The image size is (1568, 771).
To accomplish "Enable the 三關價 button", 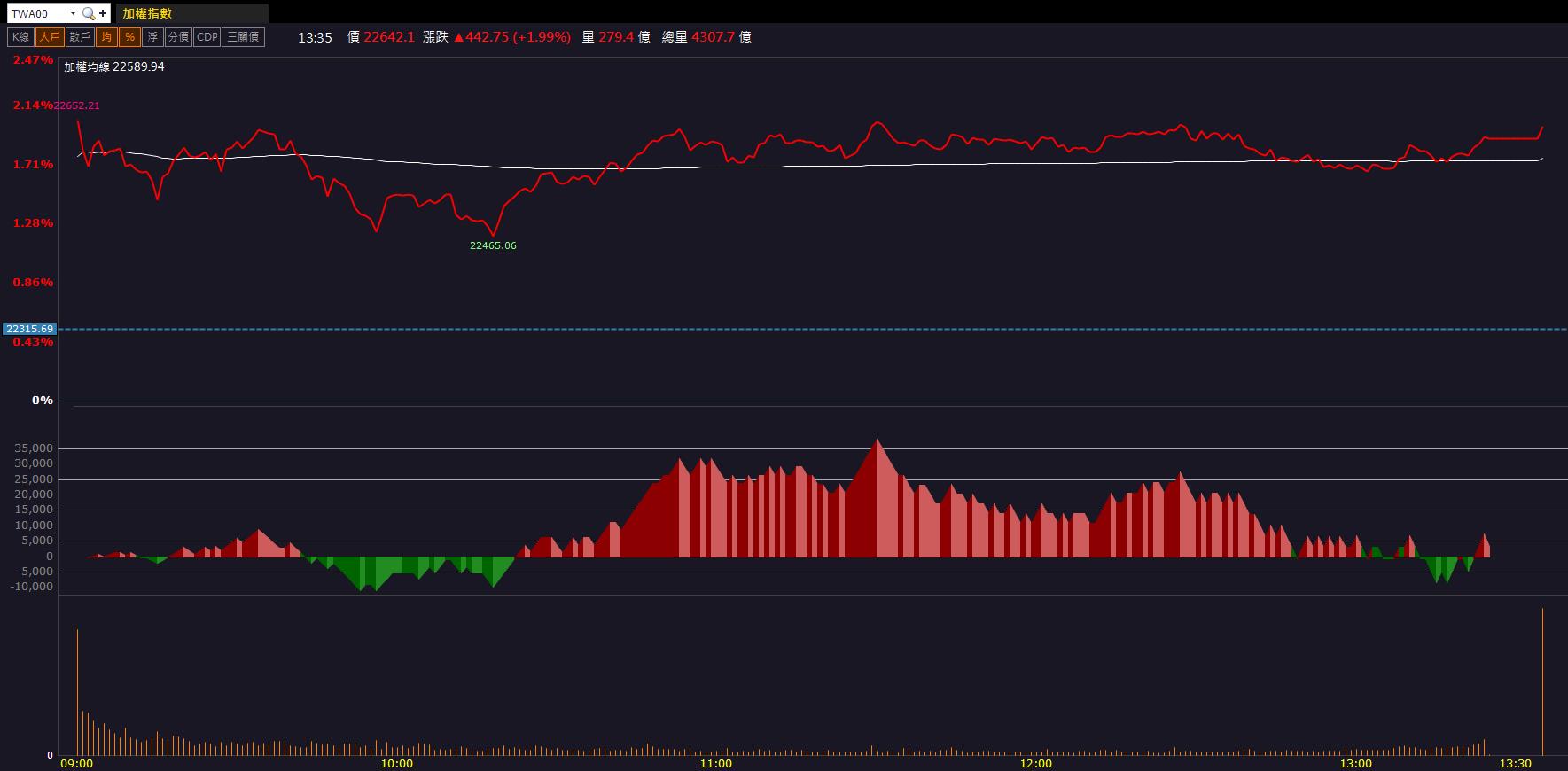I will 243,37.
